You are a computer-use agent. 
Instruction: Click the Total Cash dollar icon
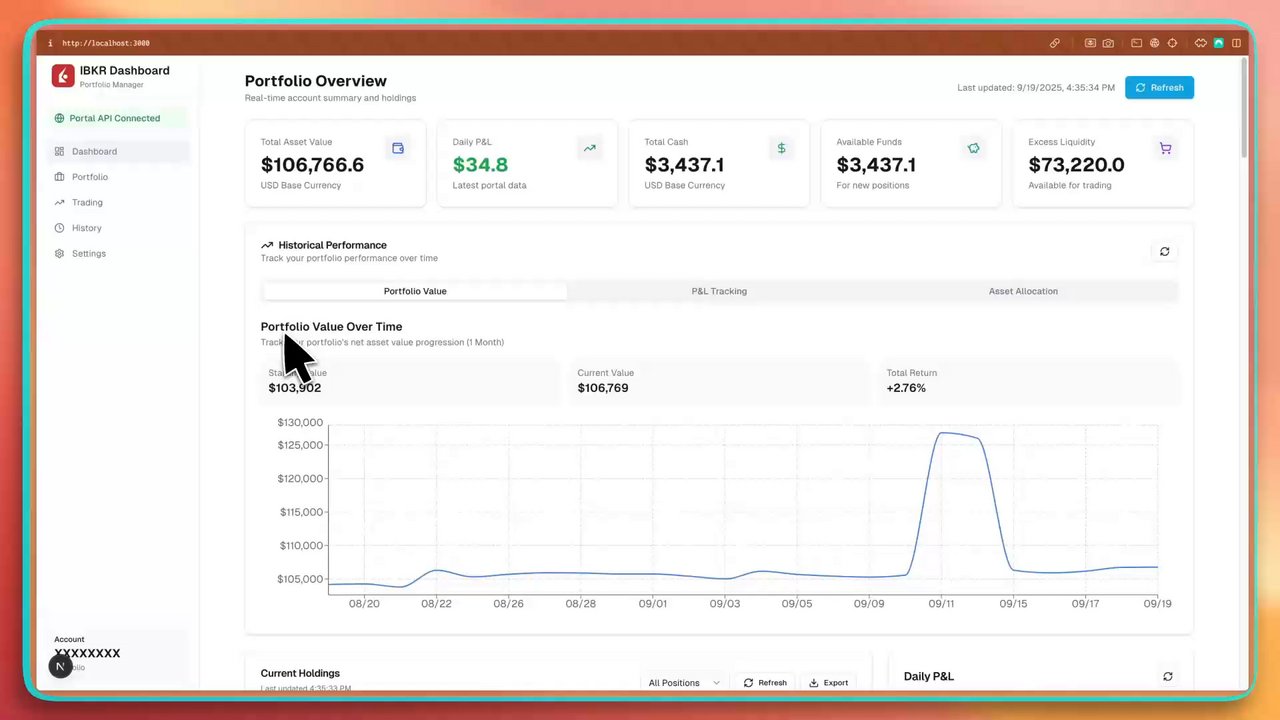tap(782, 148)
